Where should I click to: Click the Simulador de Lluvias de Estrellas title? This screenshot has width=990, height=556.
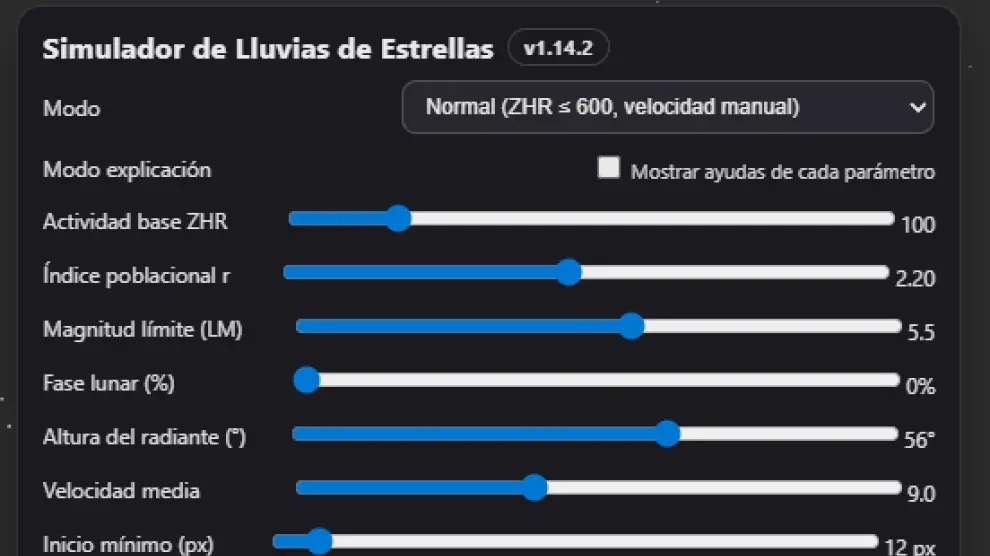click(x=267, y=49)
